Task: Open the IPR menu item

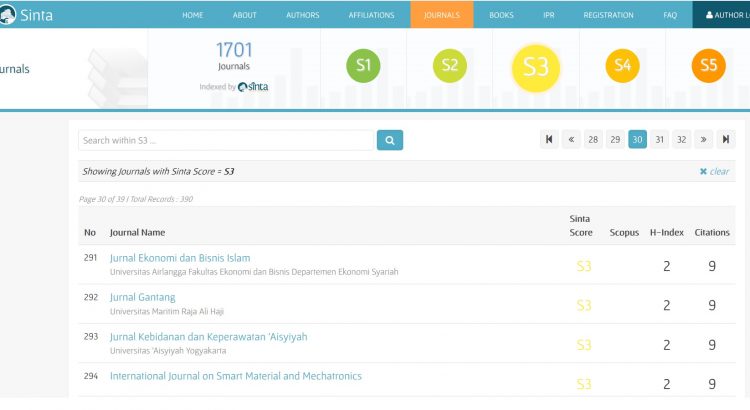Action: pyautogui.click(x=549, y=15)
